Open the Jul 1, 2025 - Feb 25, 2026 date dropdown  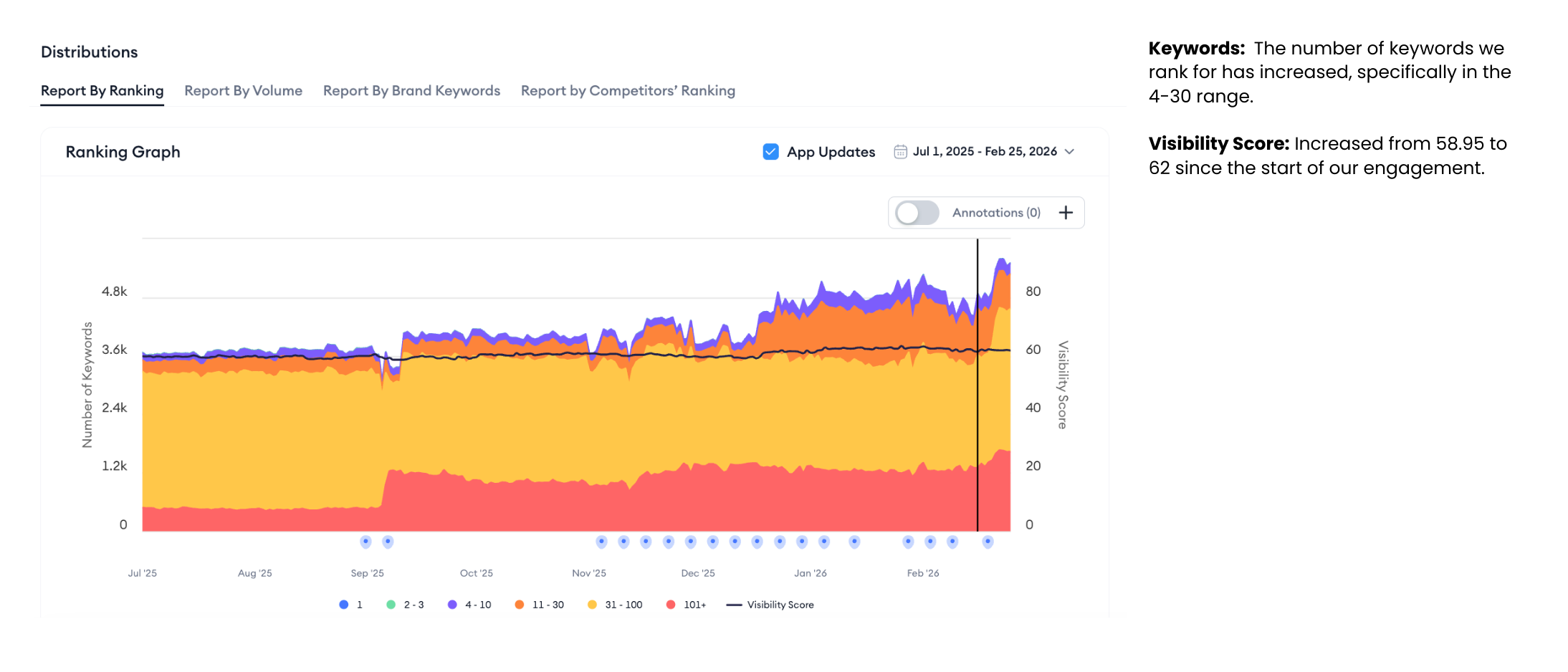click(x=985, y=152)
